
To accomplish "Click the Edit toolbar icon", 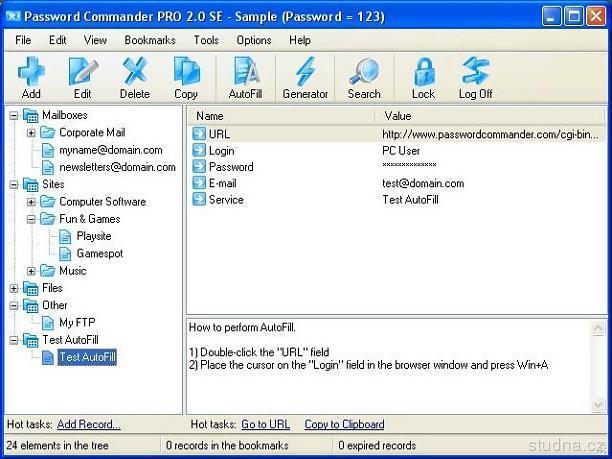I will click(82, 77).
